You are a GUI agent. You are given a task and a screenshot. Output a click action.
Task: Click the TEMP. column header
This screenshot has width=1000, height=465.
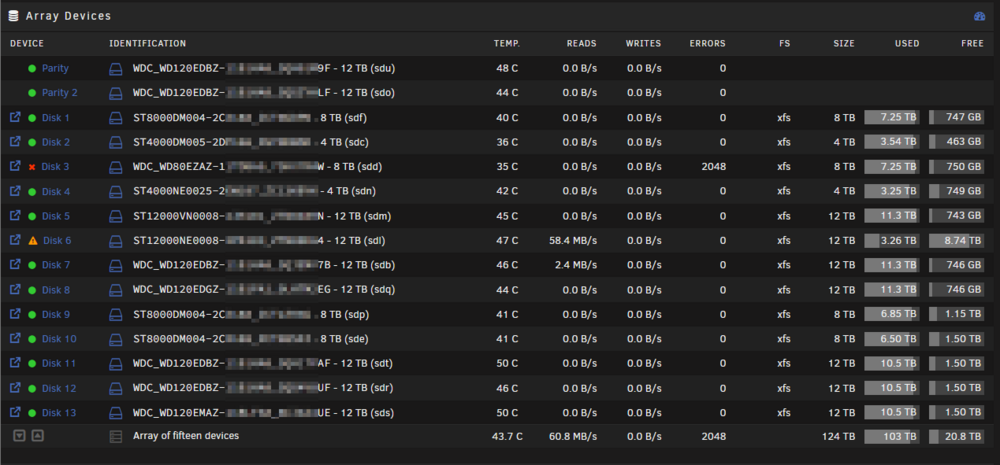pyautogui.click(x=506, y=43)
